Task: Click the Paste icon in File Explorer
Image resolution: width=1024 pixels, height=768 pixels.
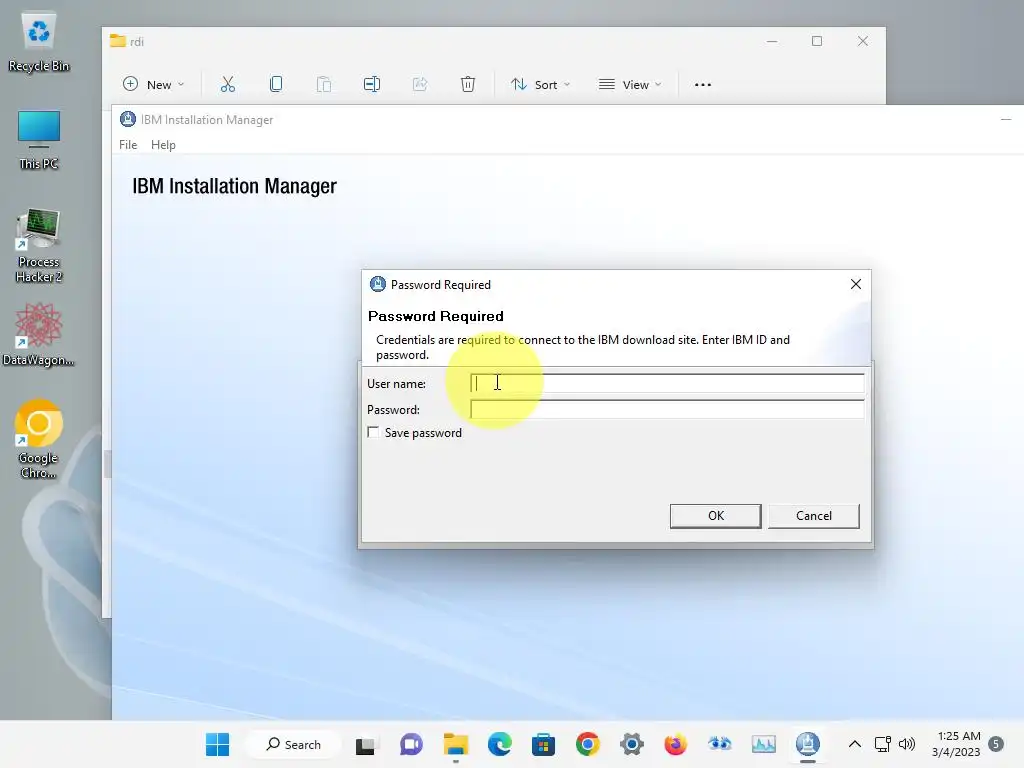Action: [324, 84]
